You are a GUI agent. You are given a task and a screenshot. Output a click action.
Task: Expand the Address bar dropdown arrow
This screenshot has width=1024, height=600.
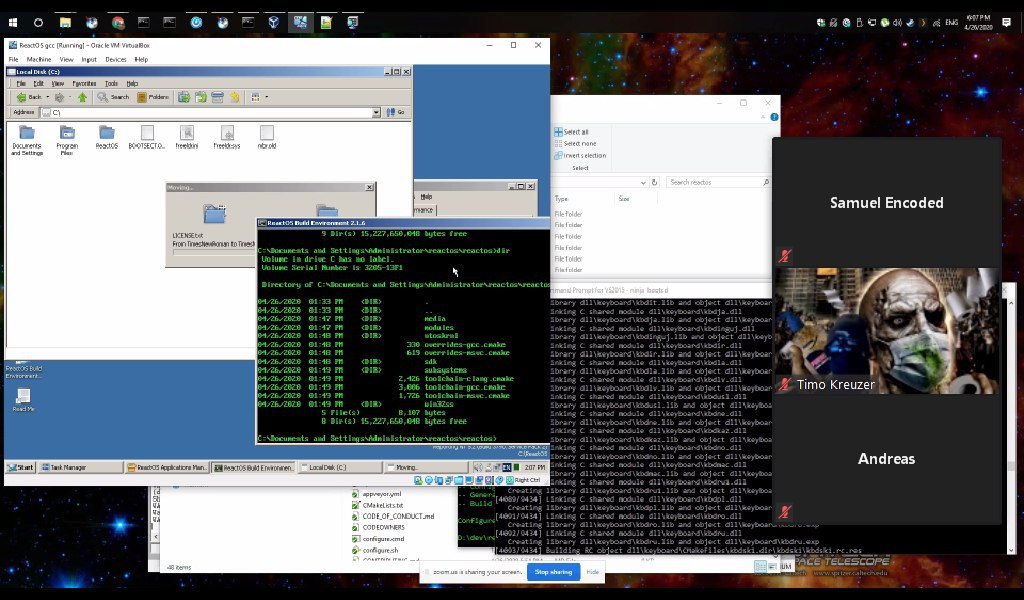376,112
